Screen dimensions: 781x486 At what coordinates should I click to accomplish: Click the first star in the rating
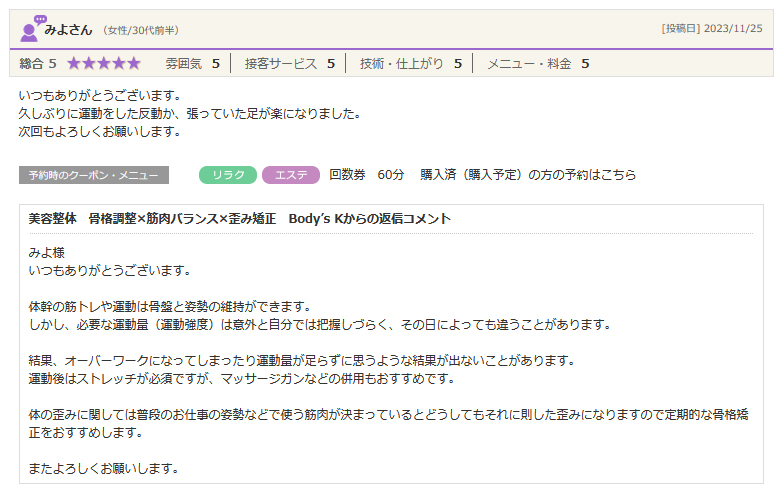(x=74, y=63)
